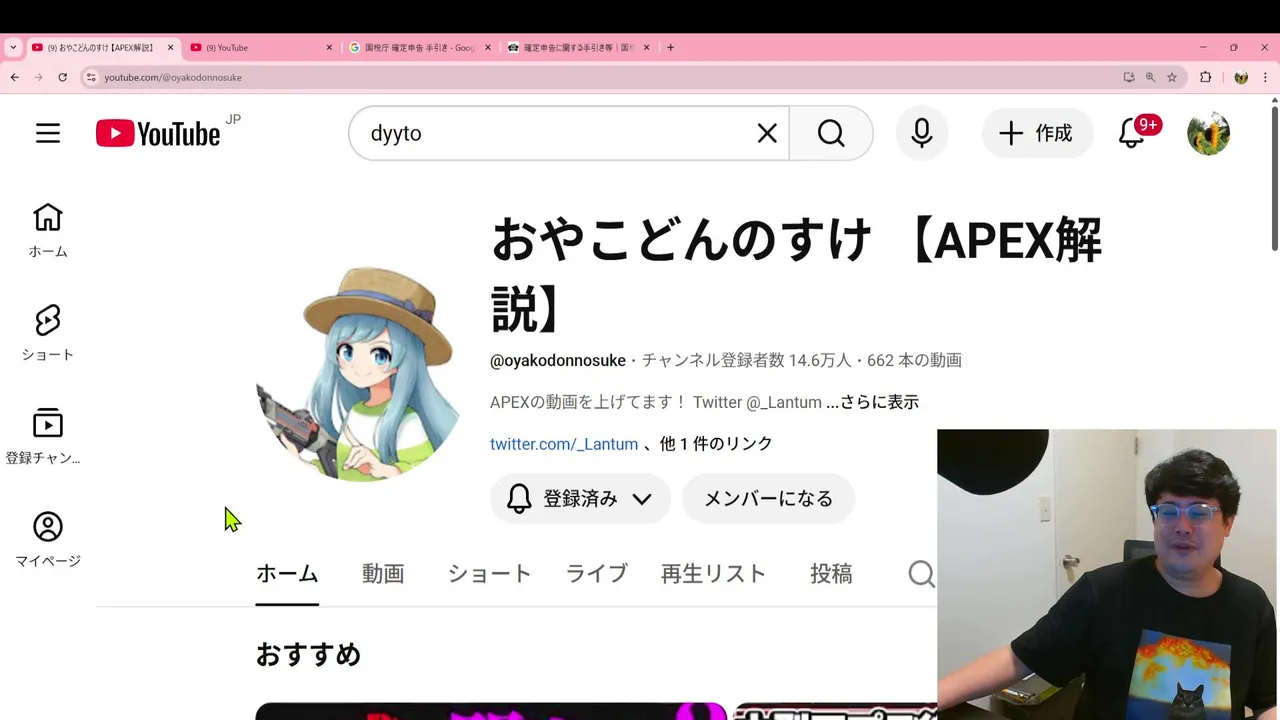Click the 662 本の動画 video count

coord(914,360)
